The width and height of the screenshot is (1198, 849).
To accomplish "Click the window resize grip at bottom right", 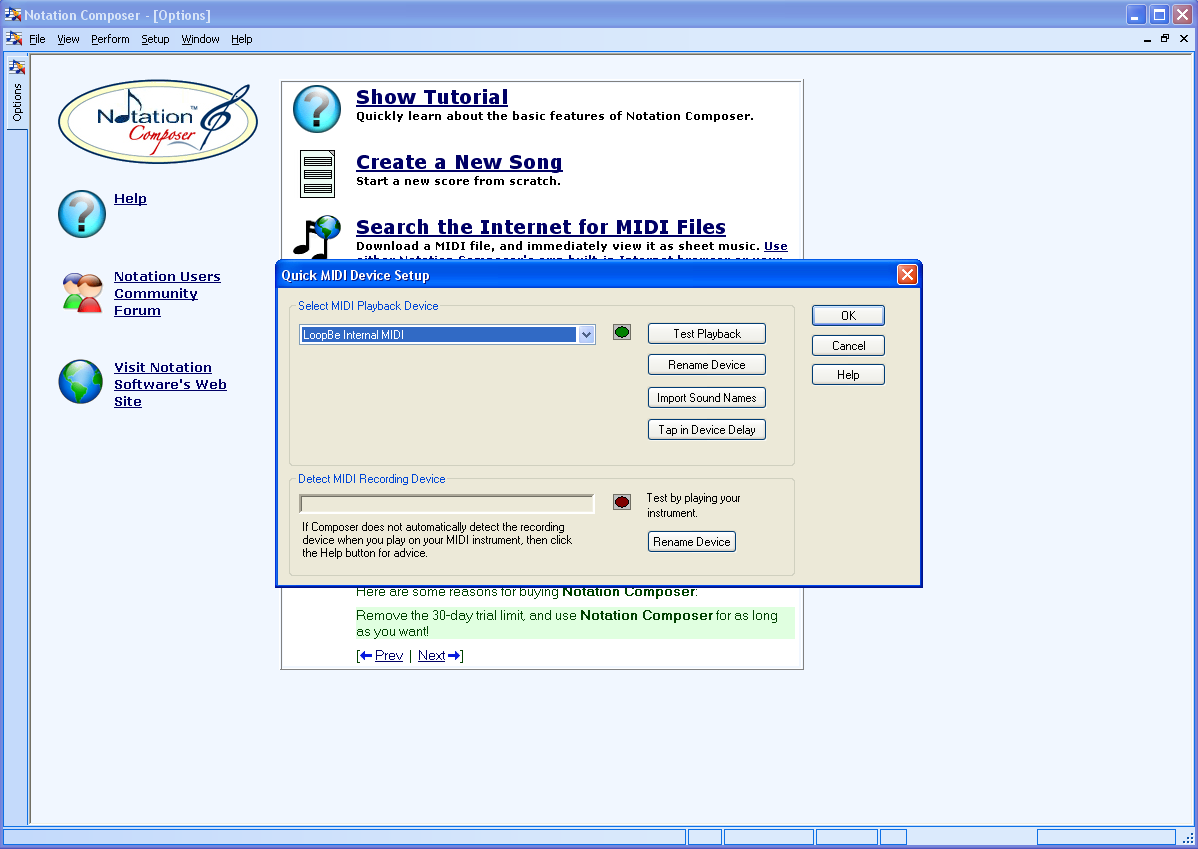I will pyautogui.click(x=1187, y=838).
